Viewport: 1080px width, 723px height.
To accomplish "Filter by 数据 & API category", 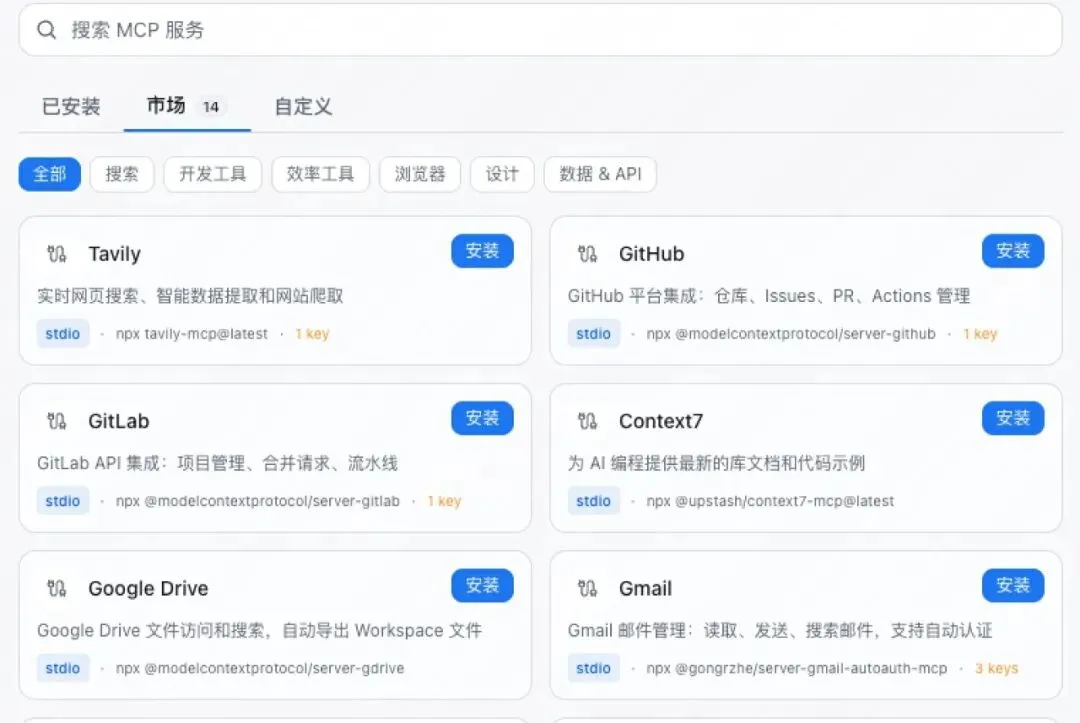I will (x=600, y=174).
